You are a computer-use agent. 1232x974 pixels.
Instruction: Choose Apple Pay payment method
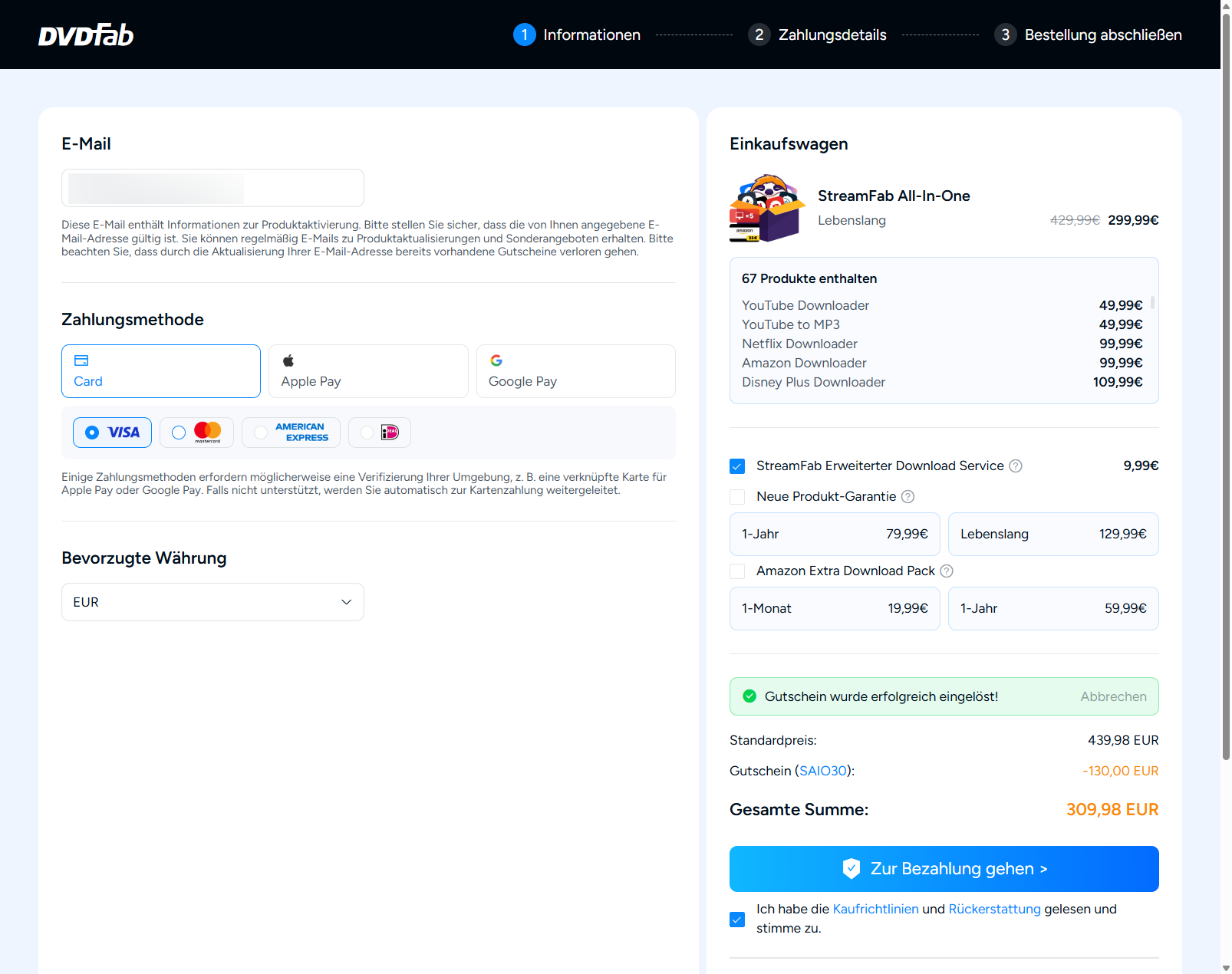(x=368, y=371)
